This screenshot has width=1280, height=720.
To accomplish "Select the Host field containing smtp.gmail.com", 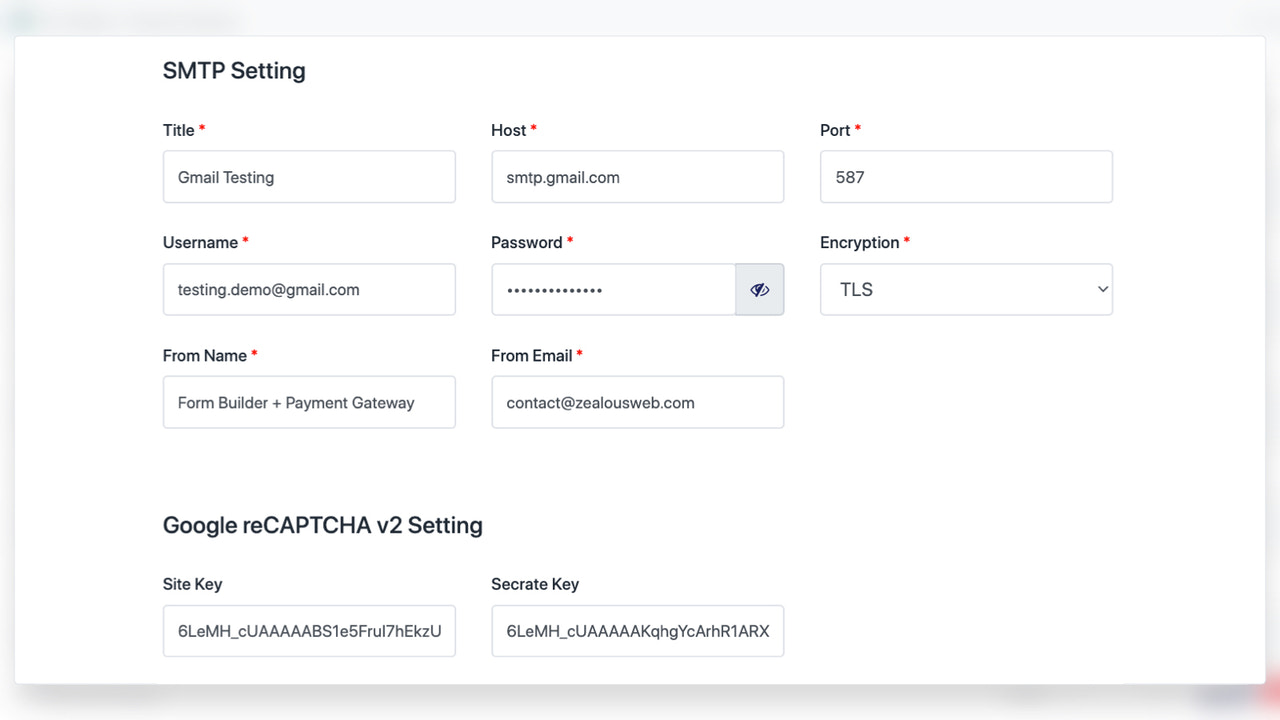I will pyautogui.click(x=637, y=176).
